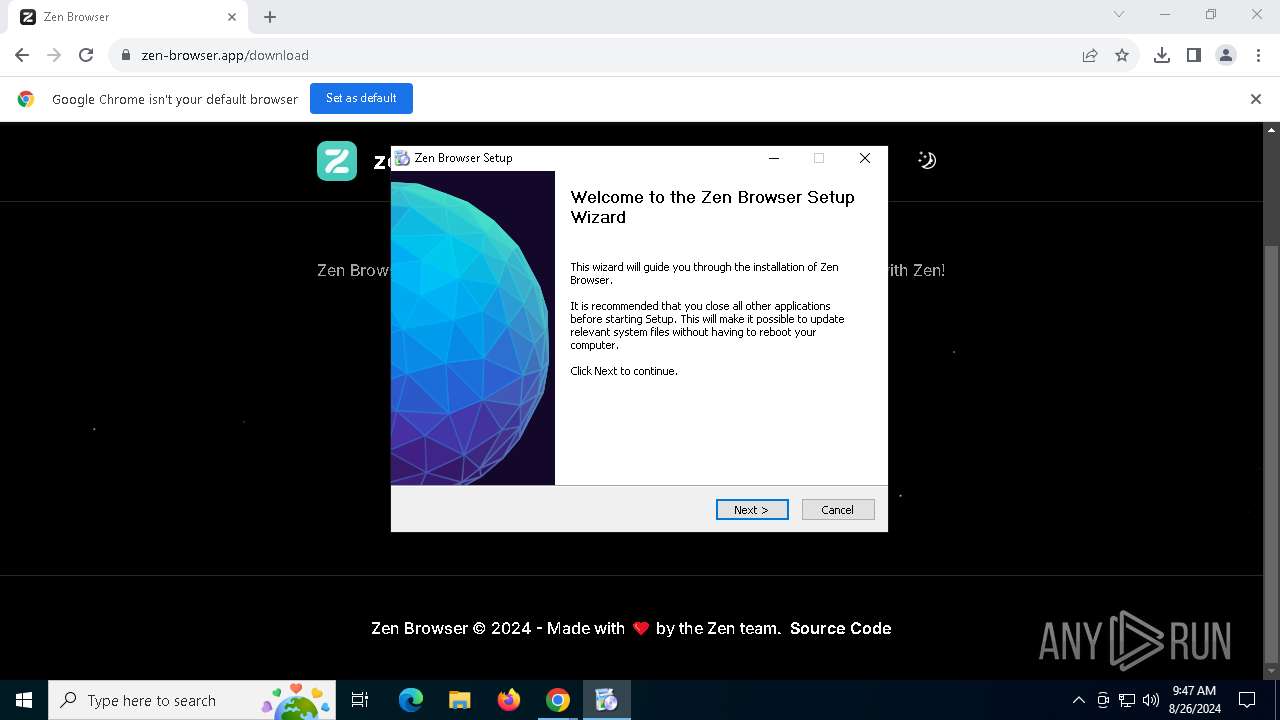
Task: Switch to Chrome in taskbar
Action: (558, 700)
